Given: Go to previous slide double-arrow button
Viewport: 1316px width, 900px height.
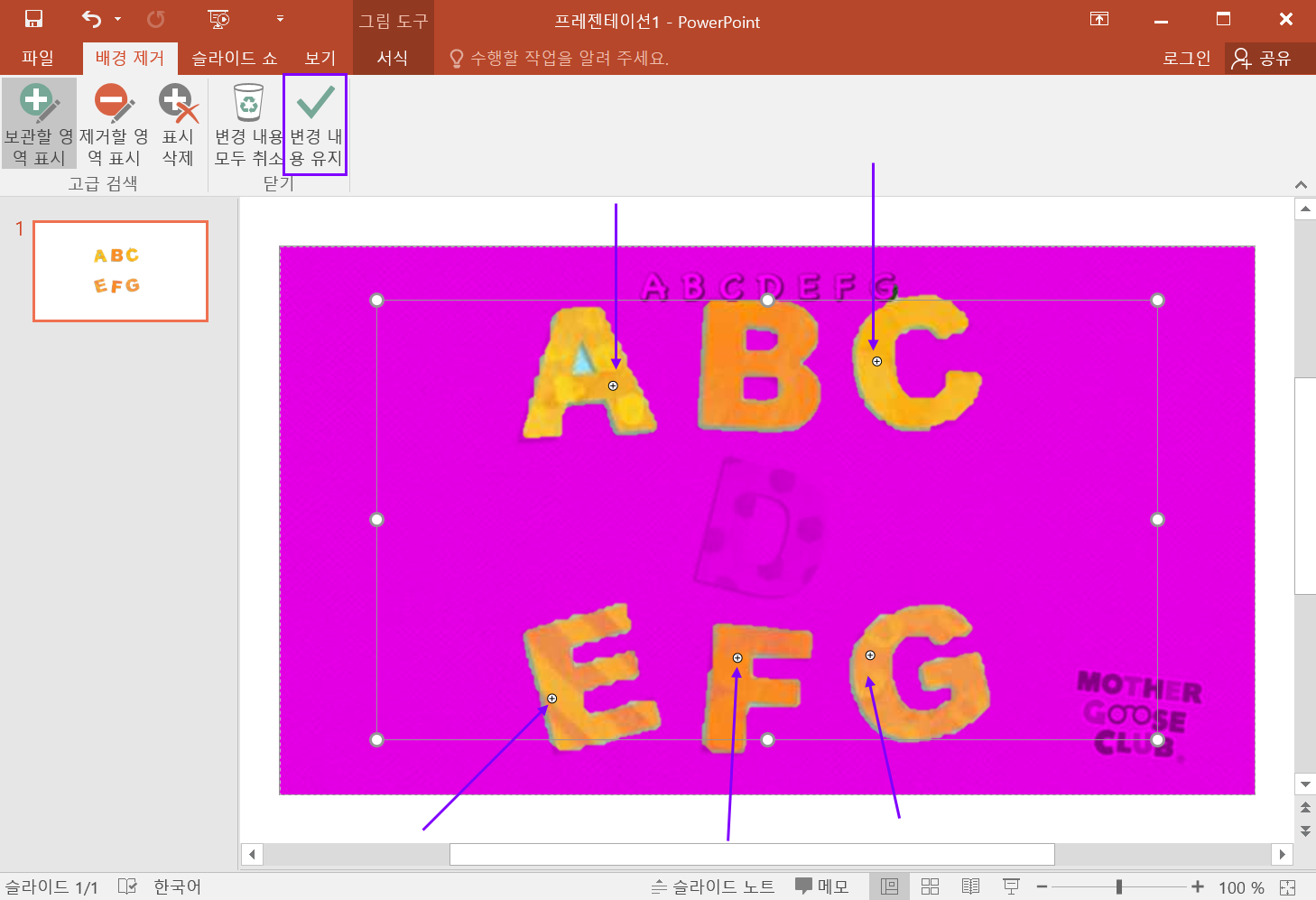Looking at the screenshot, I should click(x=1305, y=807).
